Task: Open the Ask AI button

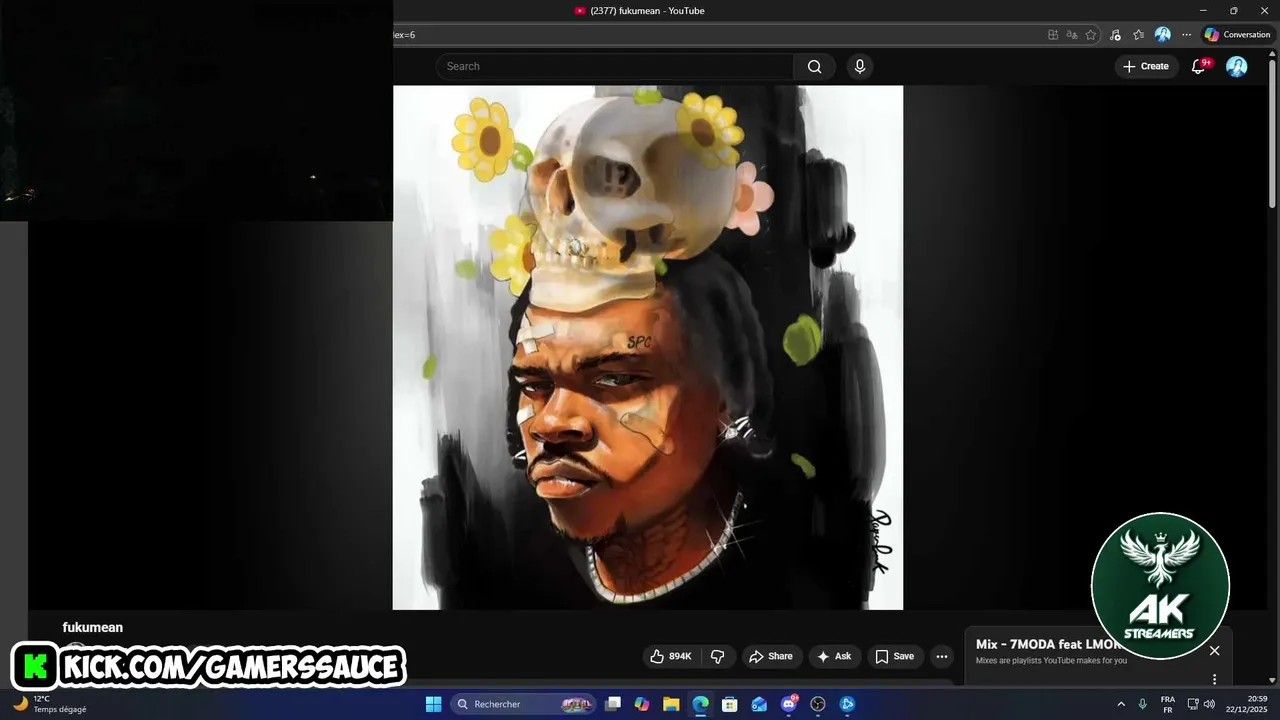Action: pyautogui.click(x=834, y=656)
